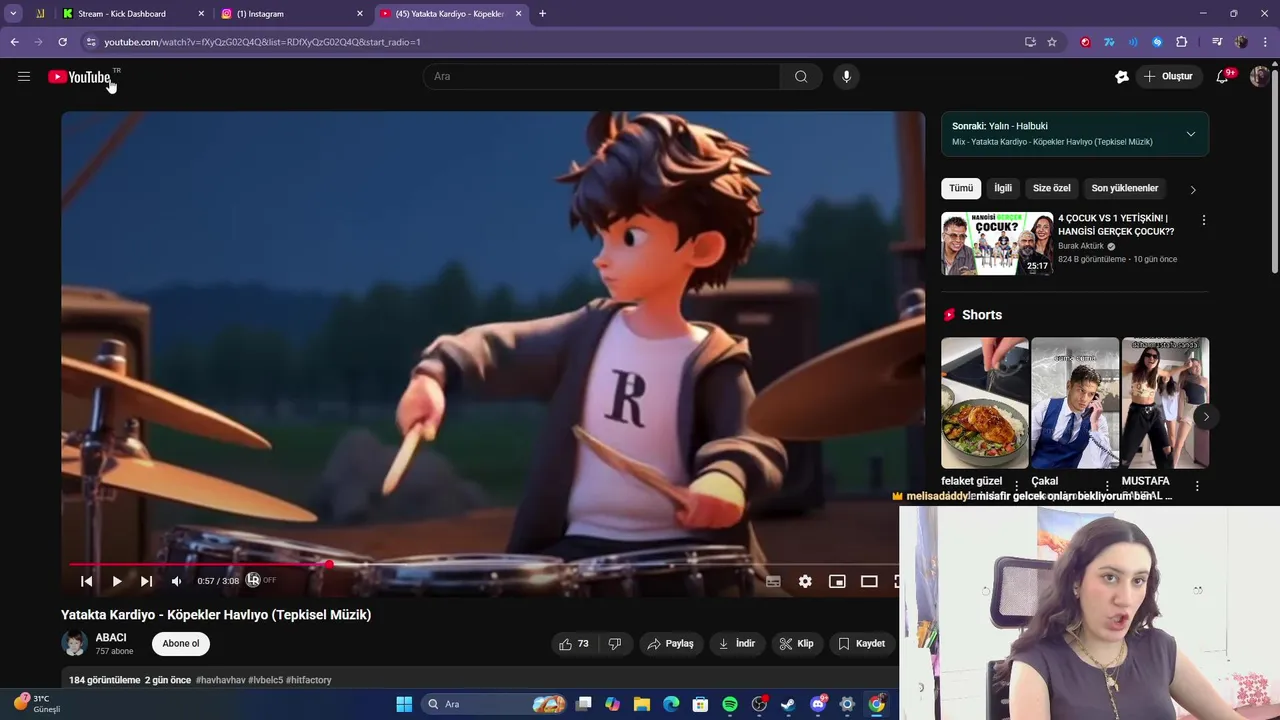This screenshot has height=720, width=1280.
Task: Open YouTube notifications bell
Action: pos(1222,77)
